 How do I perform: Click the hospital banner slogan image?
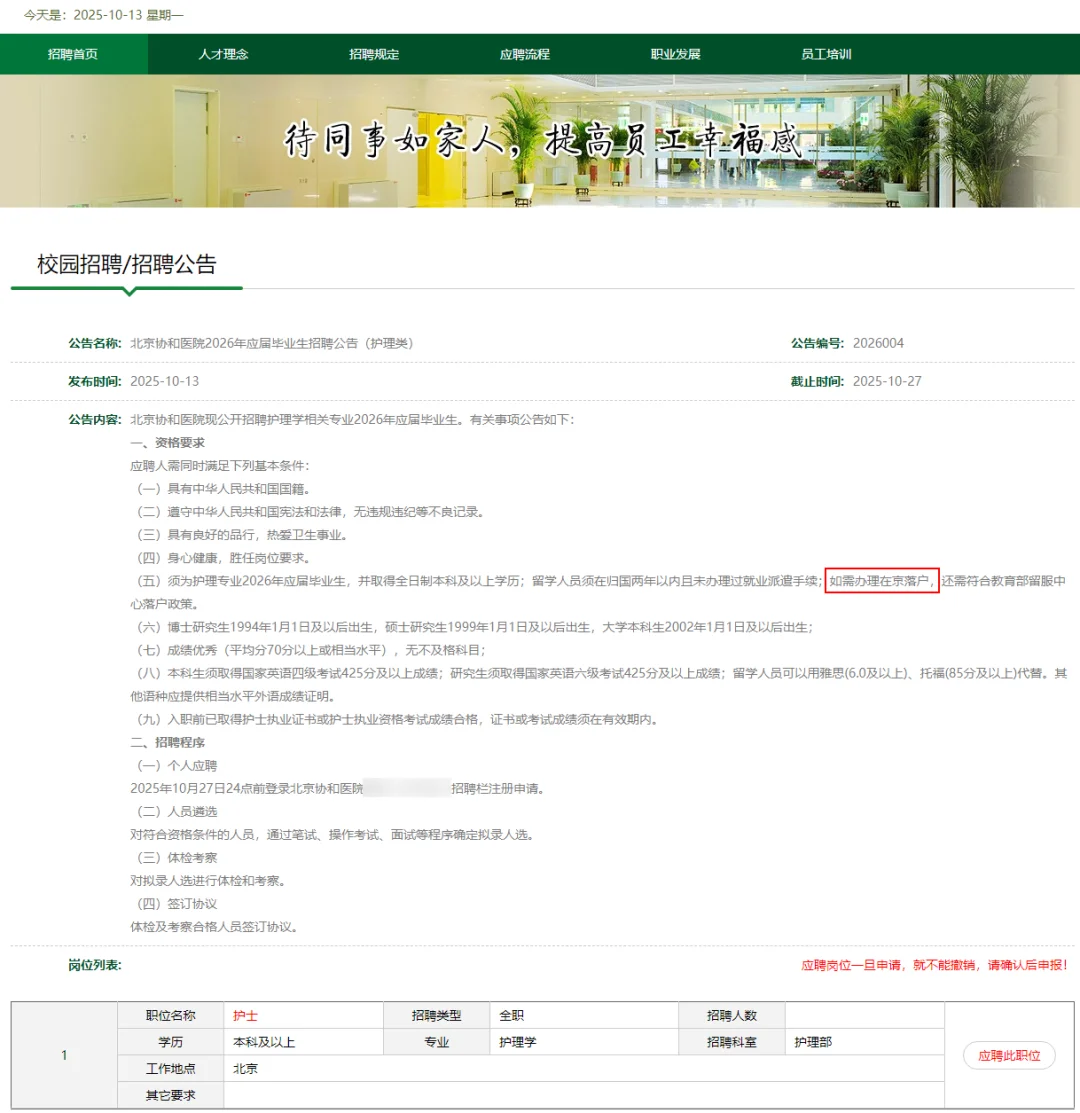pyautogui.click(x=540, y=141)
